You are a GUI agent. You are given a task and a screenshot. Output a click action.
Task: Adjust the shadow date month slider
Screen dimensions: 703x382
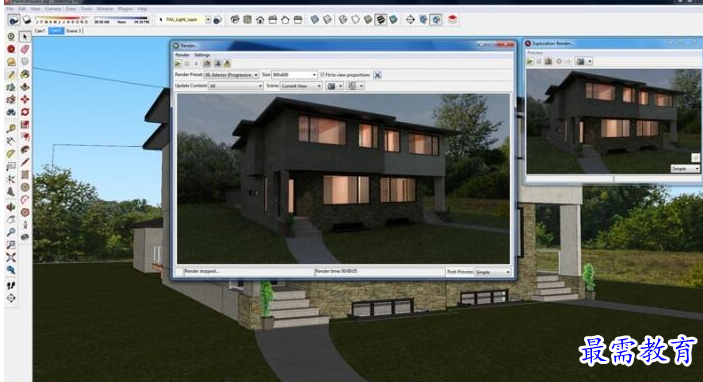tap(62, 20)
